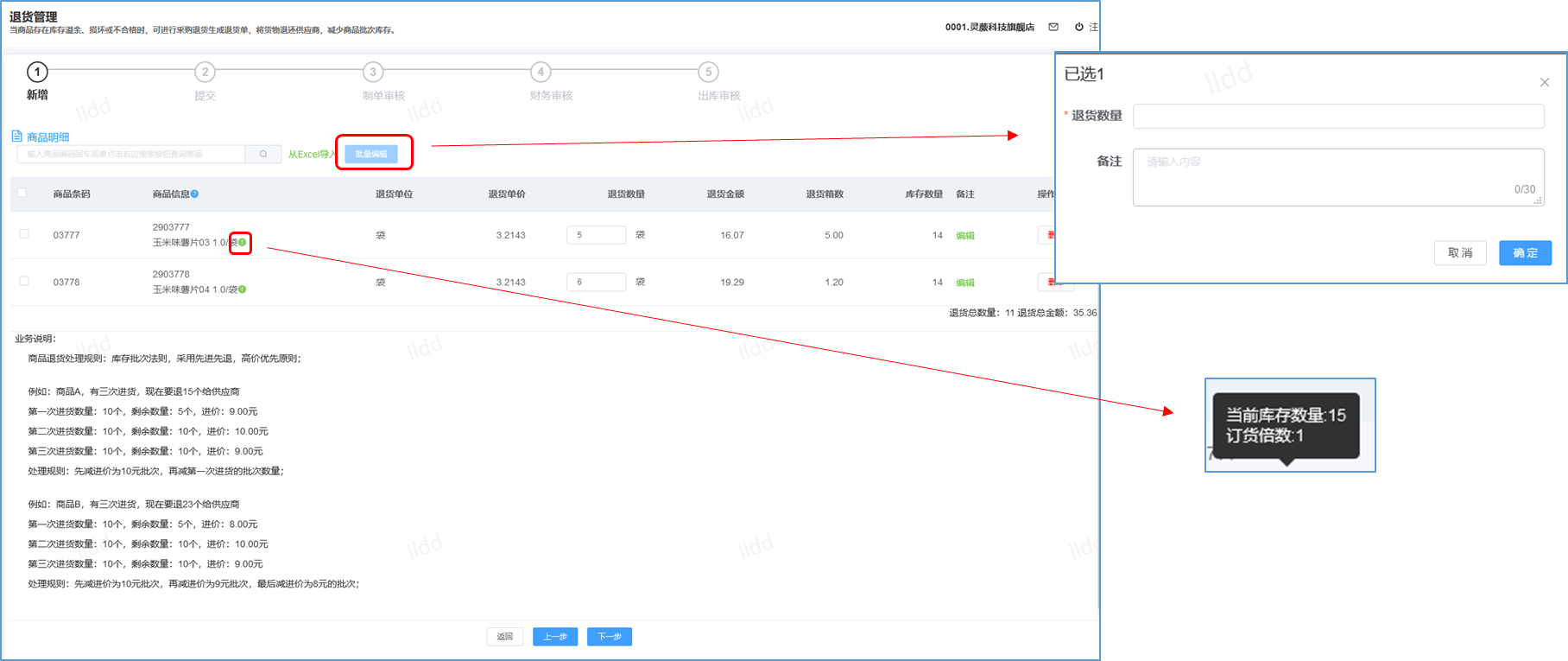Click the product code 2903778
Viewport: 1568px width, 661px height.
(171, 274)
